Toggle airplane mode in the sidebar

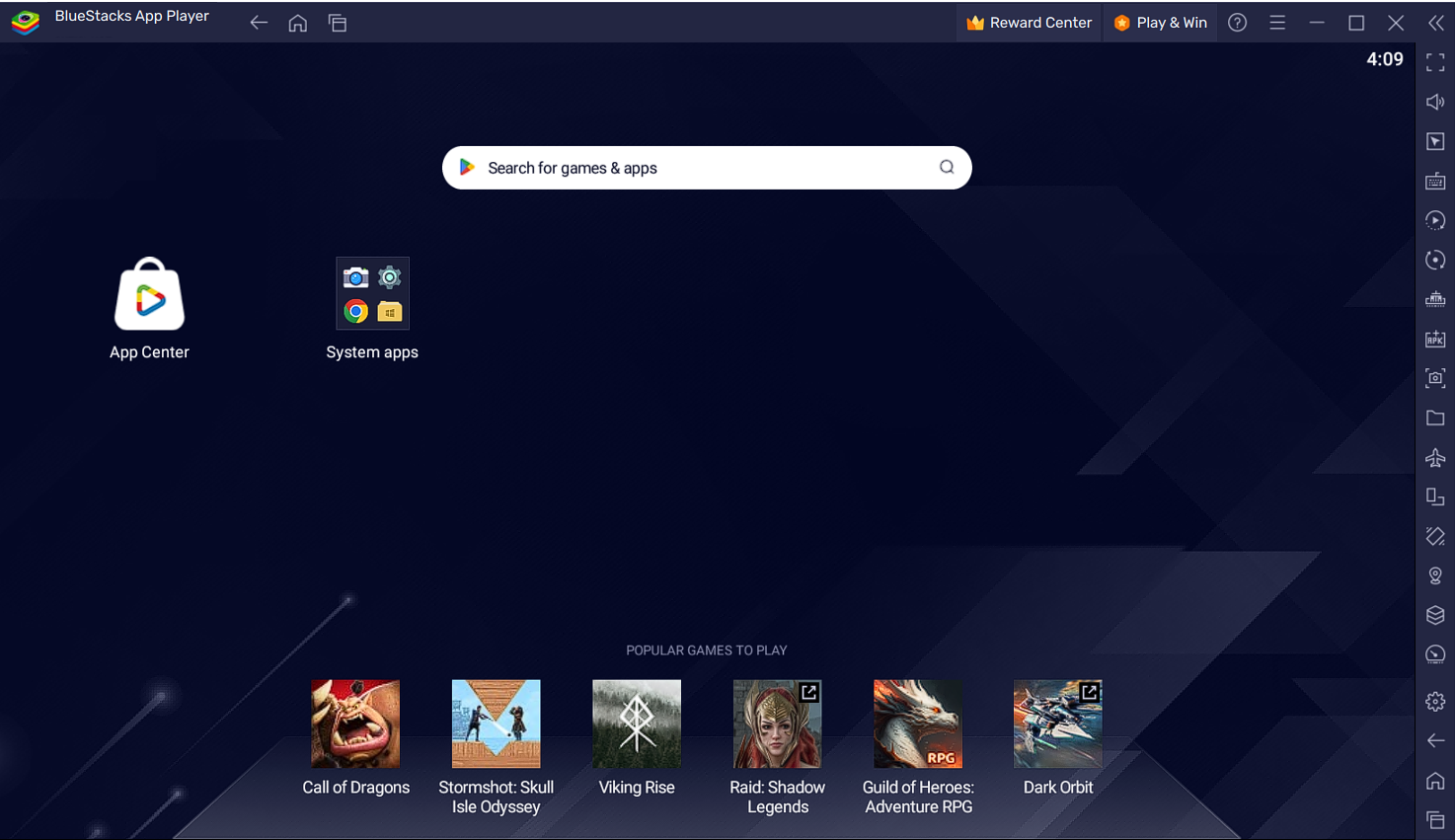(x=1435, y=457)
